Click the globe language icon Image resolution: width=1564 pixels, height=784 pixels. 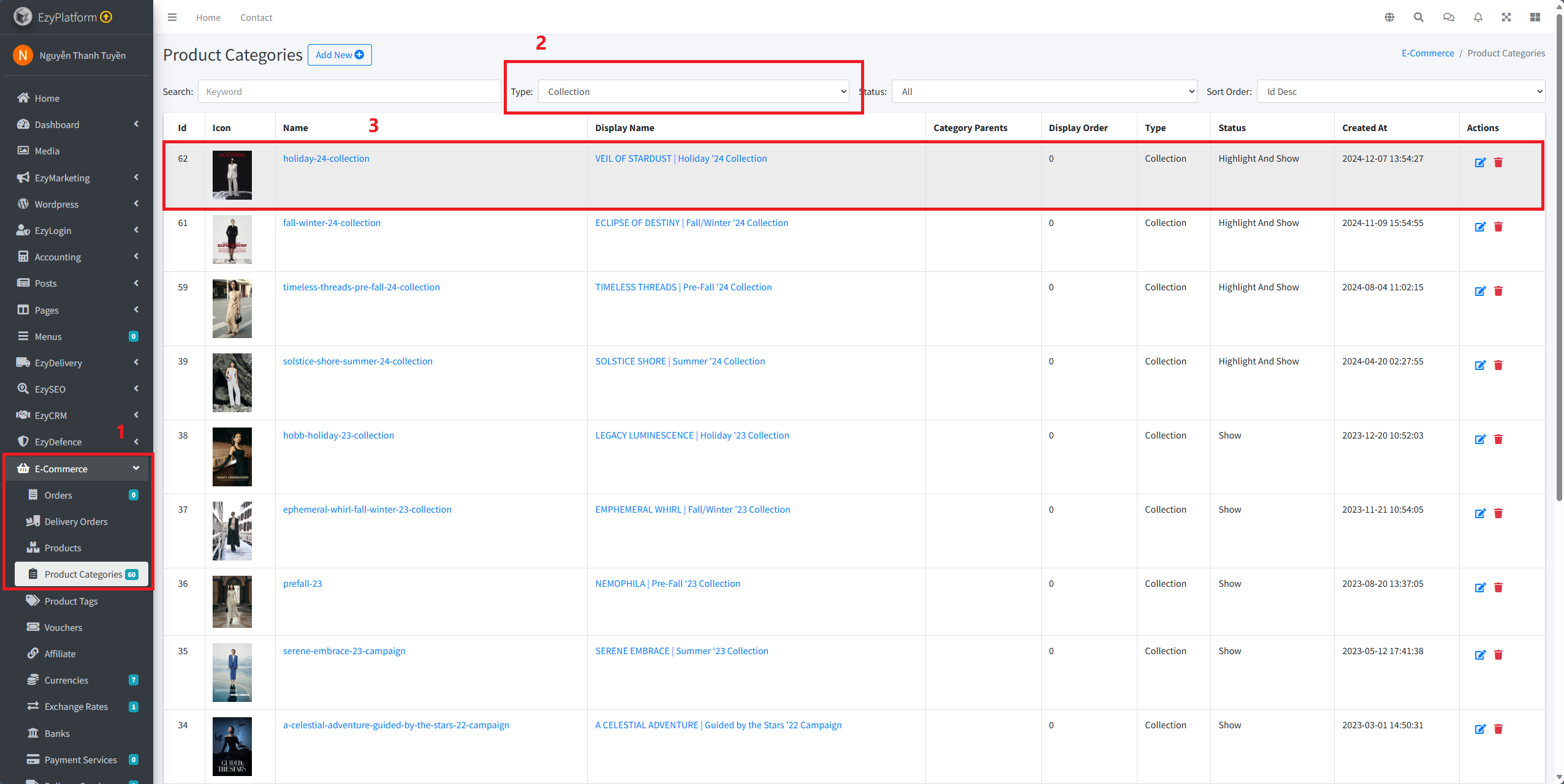(1389, 17)
